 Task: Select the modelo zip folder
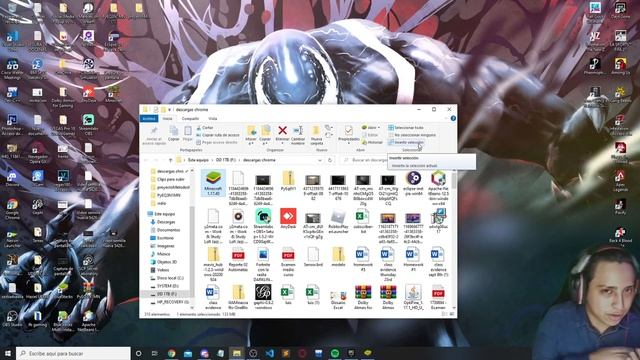(x=338, y=257)
